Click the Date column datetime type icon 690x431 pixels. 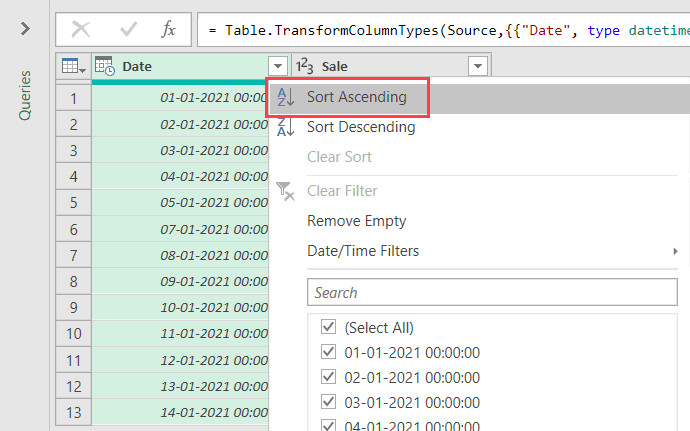click(105, 66)
